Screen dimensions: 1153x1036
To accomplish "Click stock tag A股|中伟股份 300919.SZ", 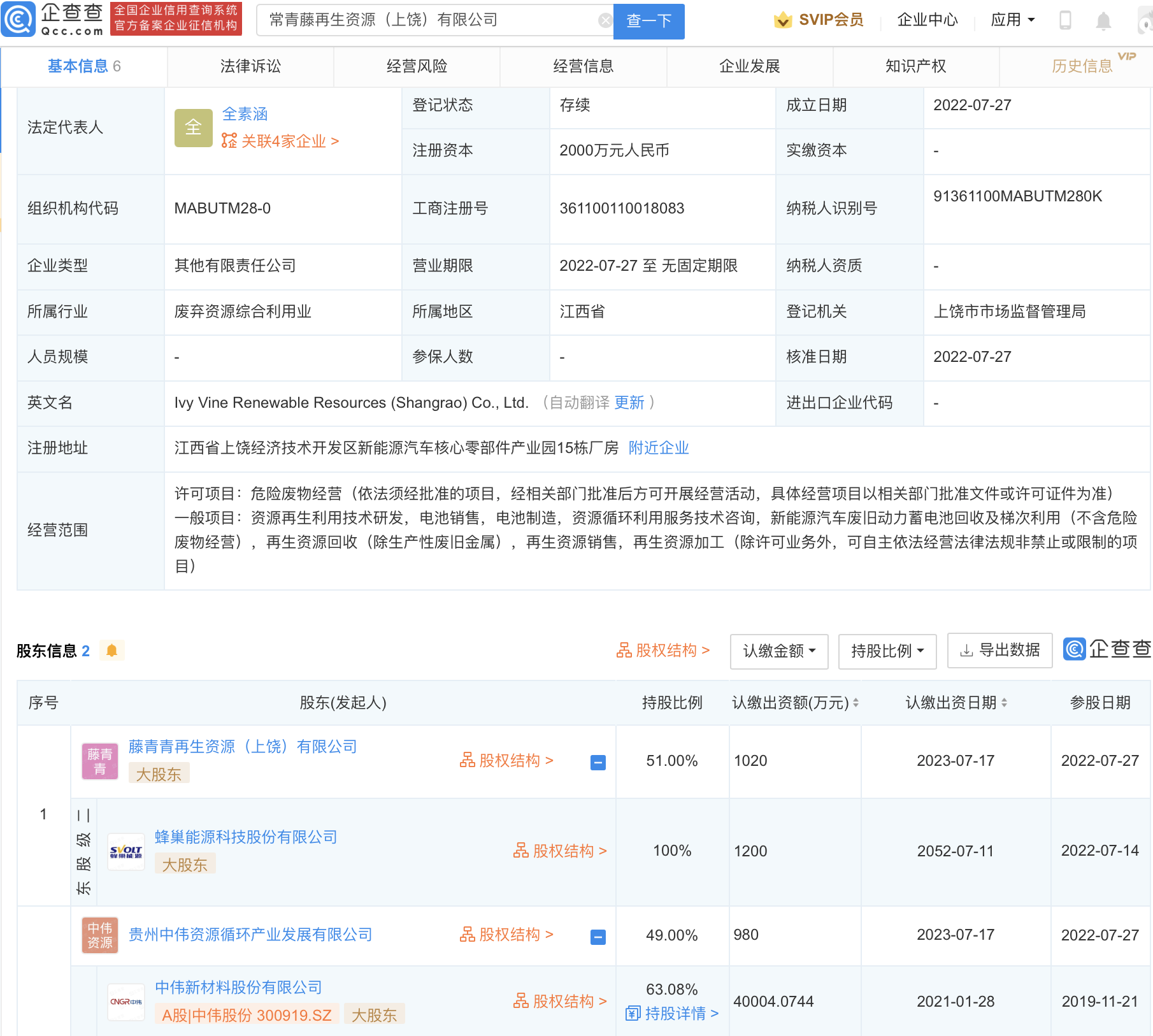I will 247,1015.
